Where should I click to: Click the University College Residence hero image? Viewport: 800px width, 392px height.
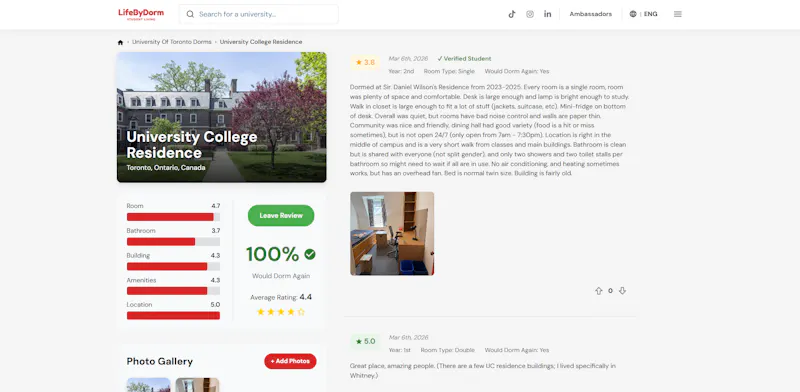(x=221, y=117)
